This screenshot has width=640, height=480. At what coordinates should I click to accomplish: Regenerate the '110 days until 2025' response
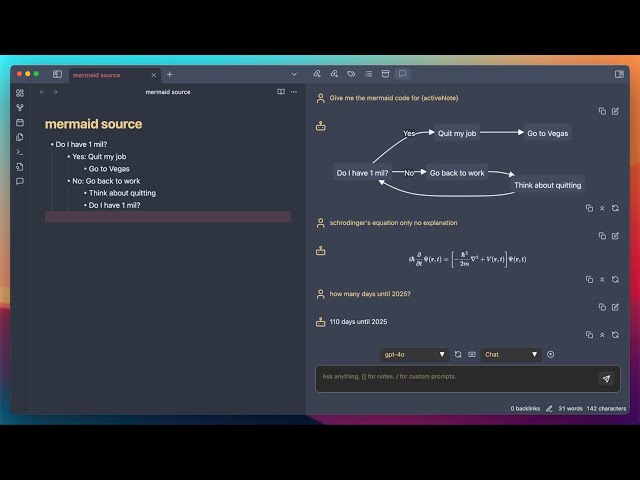(x=616, y=335)
